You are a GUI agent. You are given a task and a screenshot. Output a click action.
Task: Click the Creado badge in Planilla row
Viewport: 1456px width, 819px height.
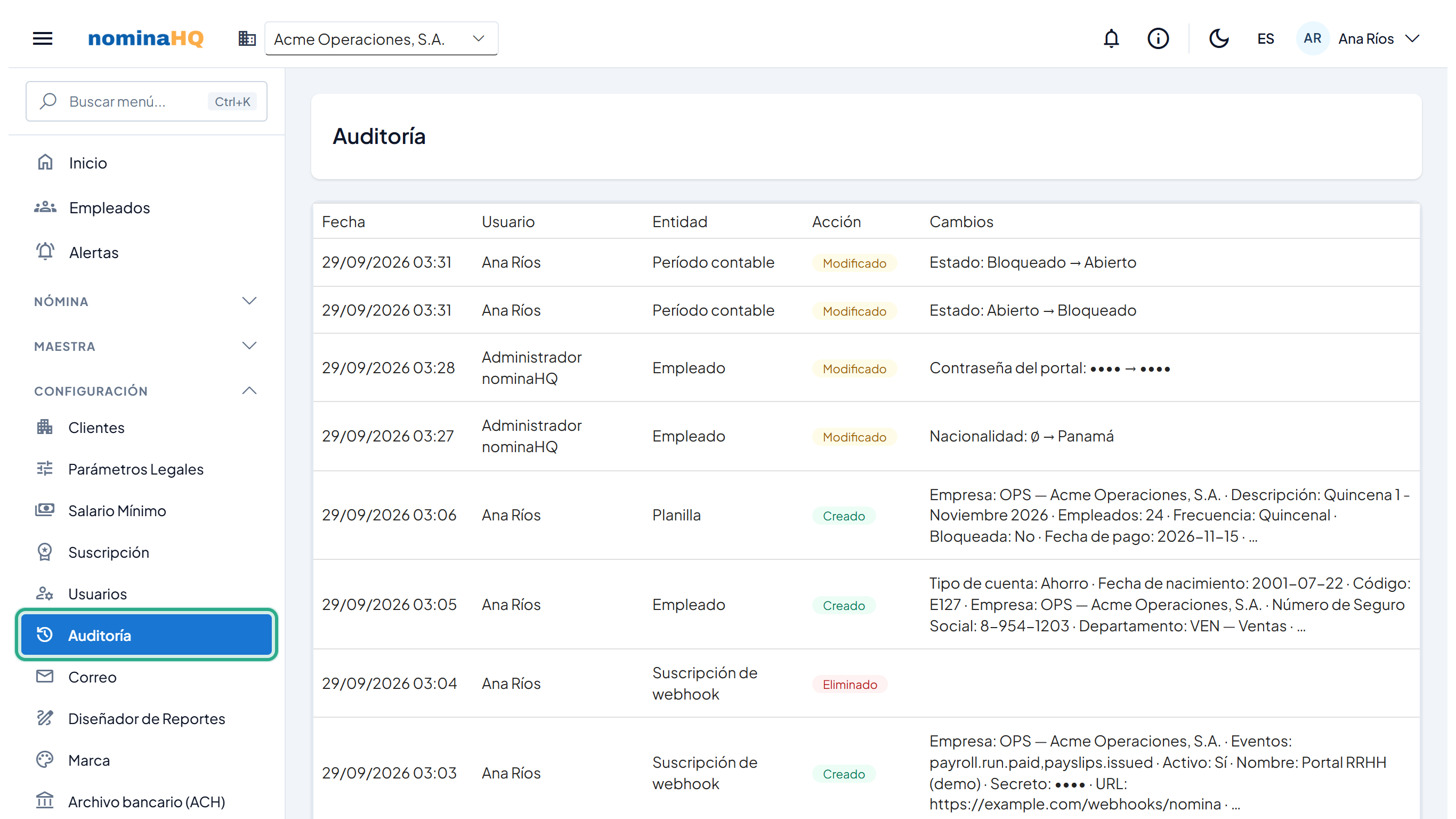point(844,516)
